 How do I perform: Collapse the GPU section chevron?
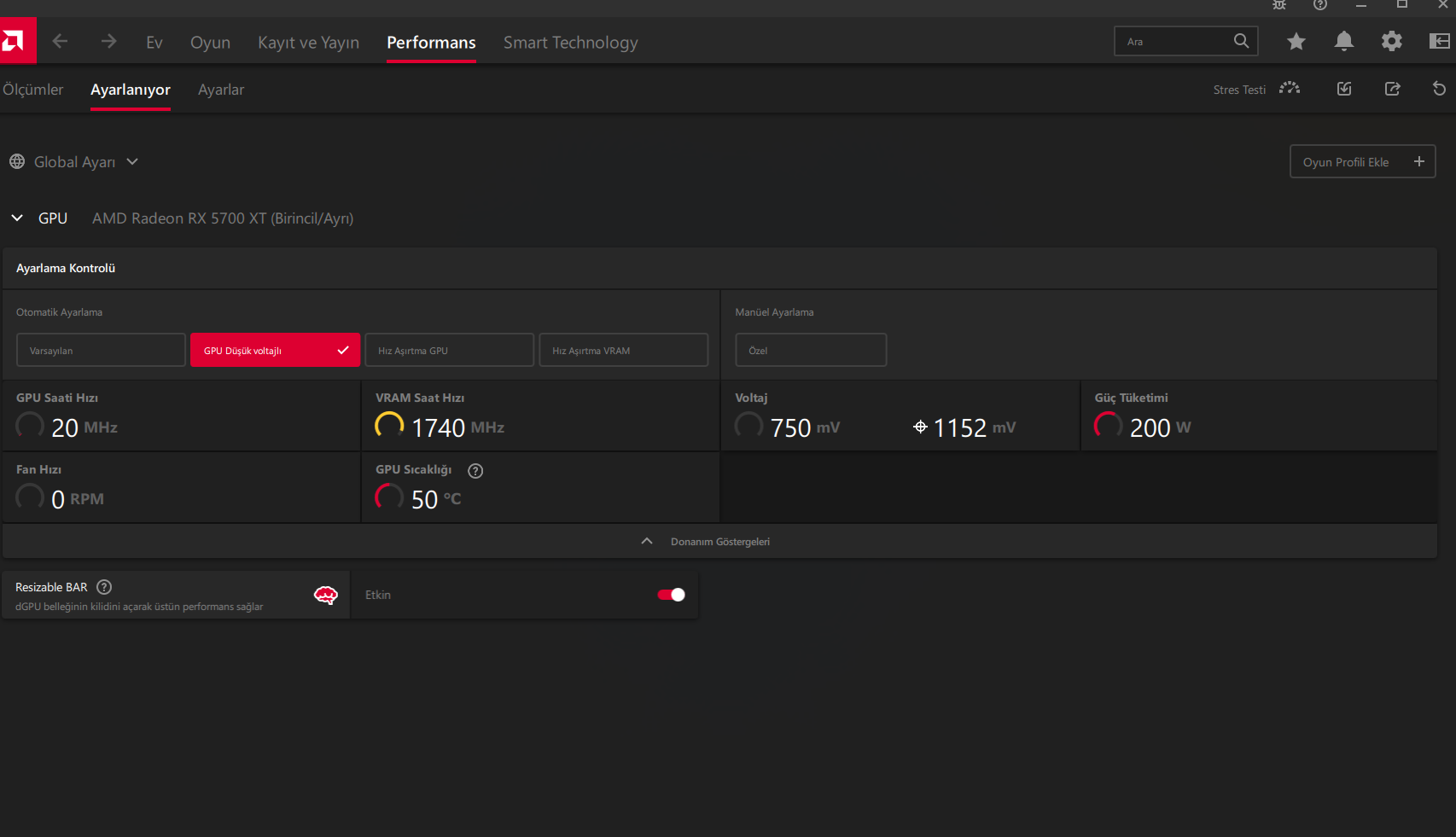tap(17, 218)
